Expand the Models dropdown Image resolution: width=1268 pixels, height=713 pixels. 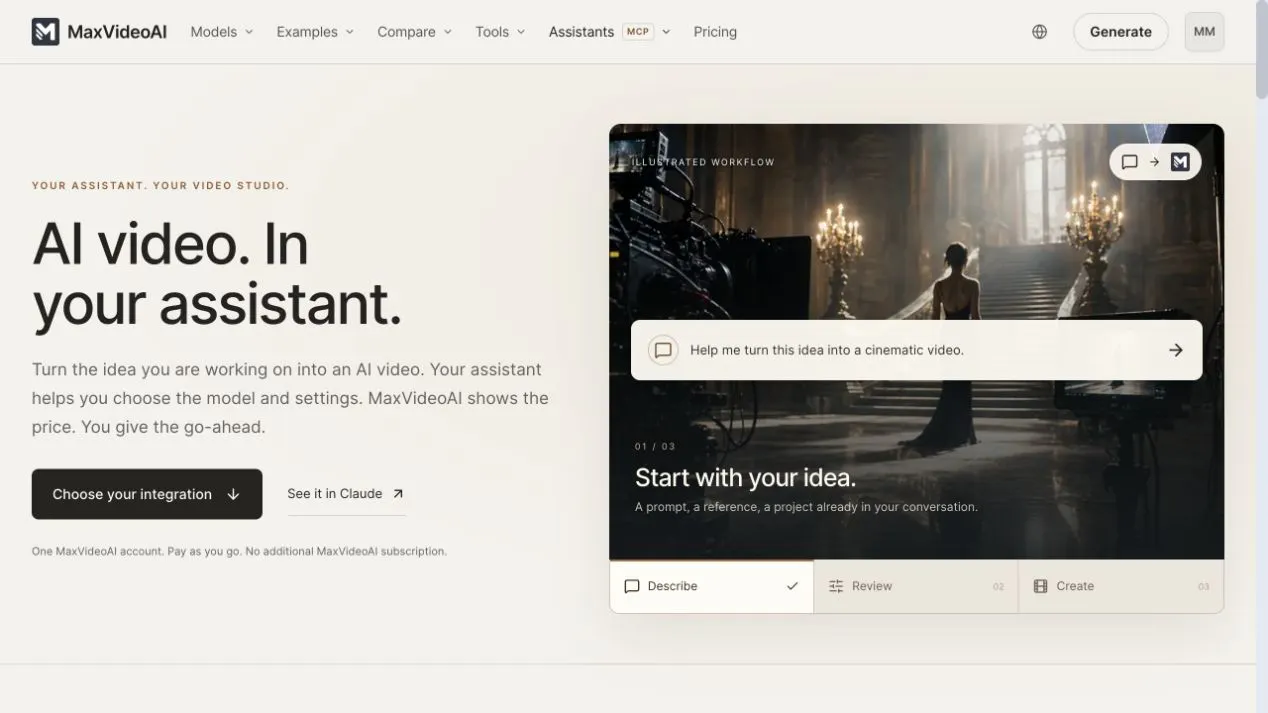point(222,32)
